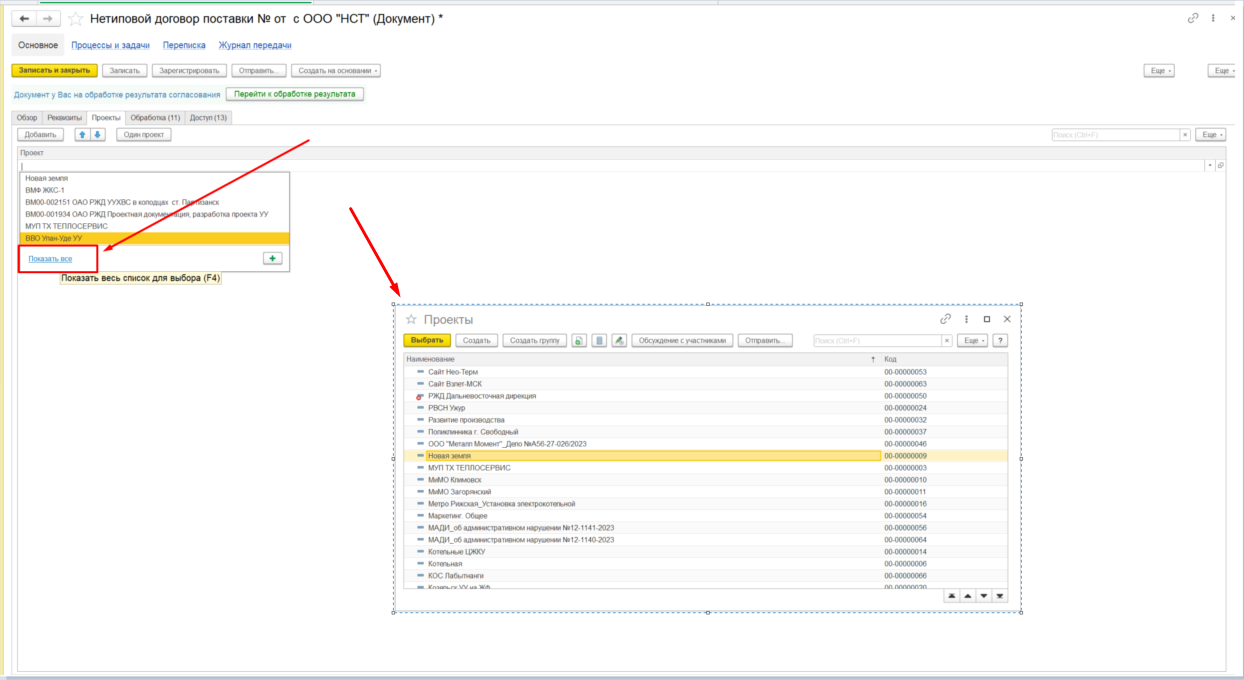
Task: Click the Зарегистрировать button
Action: 190,70
